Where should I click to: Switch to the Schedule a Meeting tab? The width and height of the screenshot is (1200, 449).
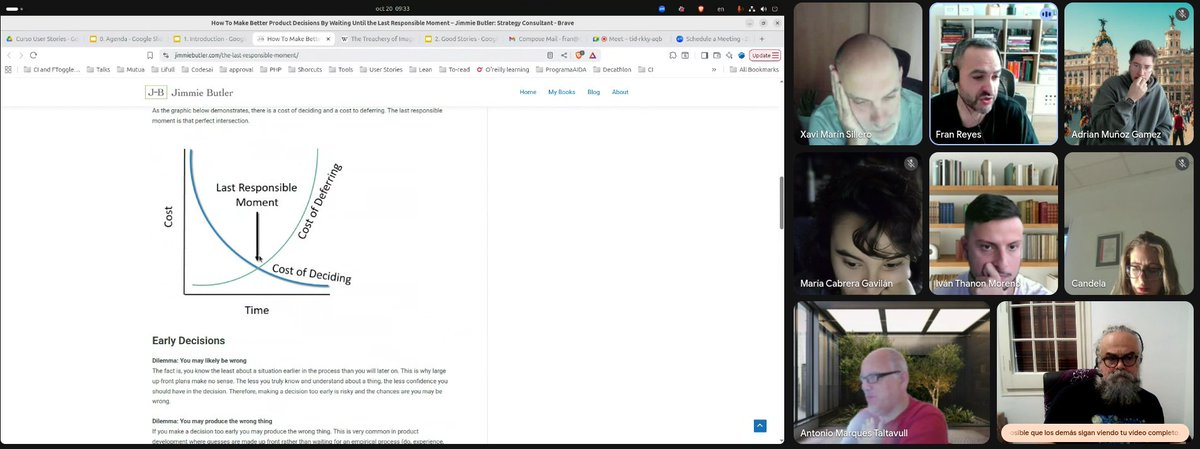click(712, 39)
